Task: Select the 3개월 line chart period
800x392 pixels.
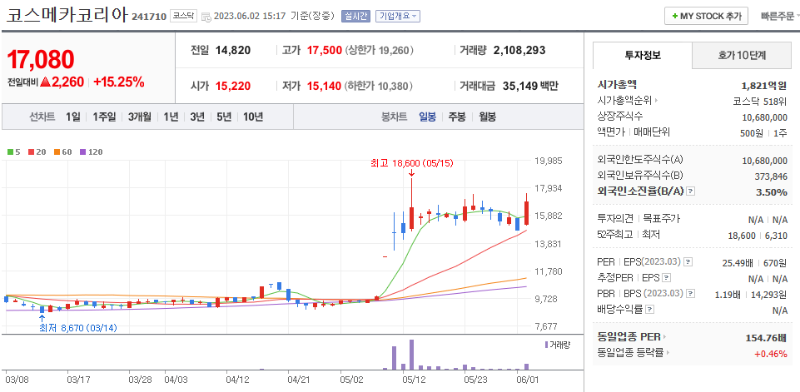Action: (x=139, y=117)
